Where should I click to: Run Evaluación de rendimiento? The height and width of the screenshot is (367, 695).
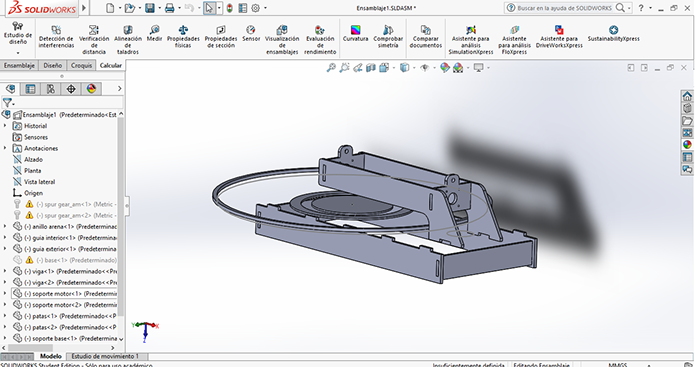pos(320,39)
